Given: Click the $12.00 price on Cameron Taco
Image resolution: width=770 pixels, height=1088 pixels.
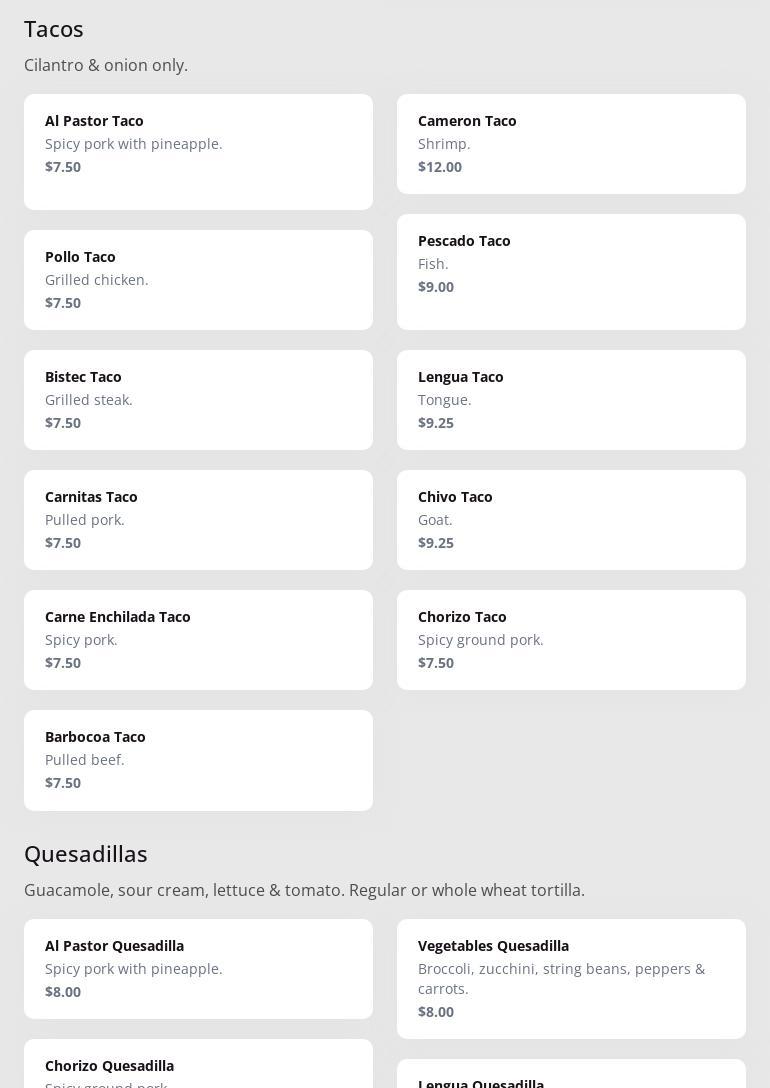Looking at the screenshot, I should 440,167.
